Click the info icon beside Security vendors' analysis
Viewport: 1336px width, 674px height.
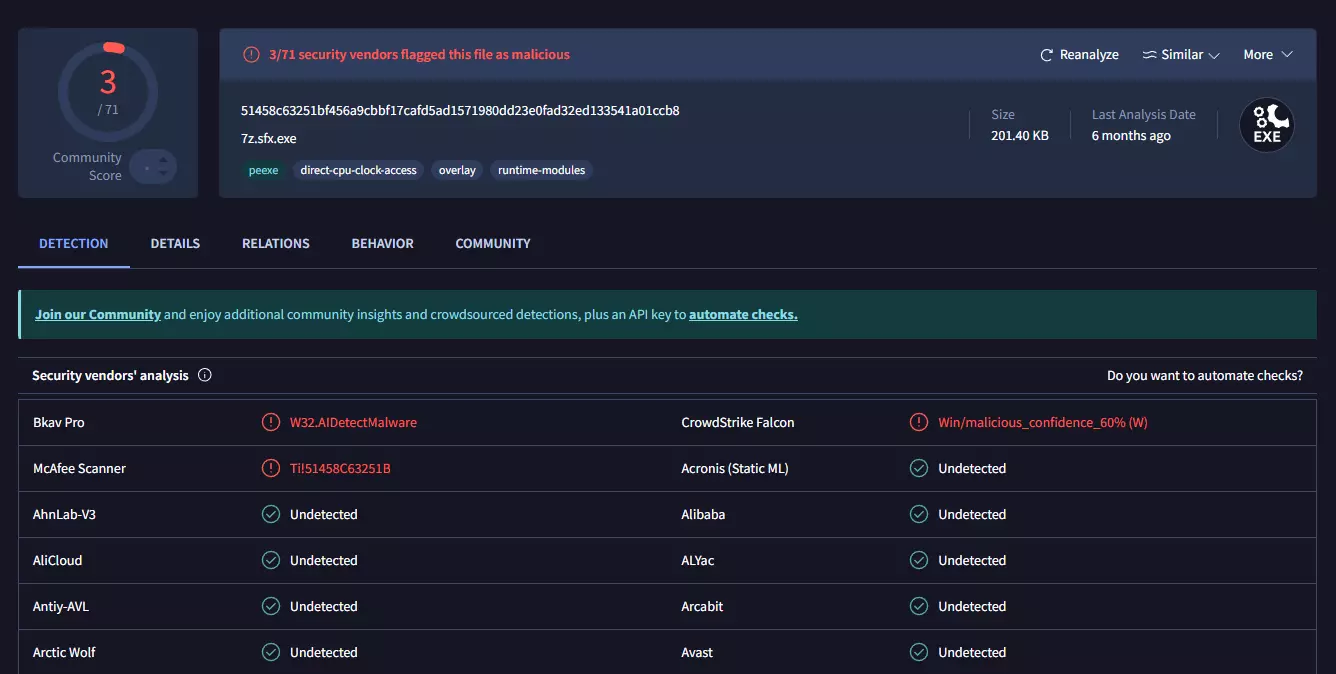[205, 376]
